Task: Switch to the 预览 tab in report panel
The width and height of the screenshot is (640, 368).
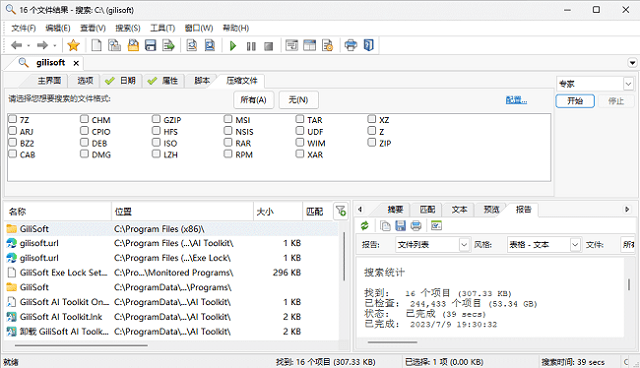Action: point(491,210)
